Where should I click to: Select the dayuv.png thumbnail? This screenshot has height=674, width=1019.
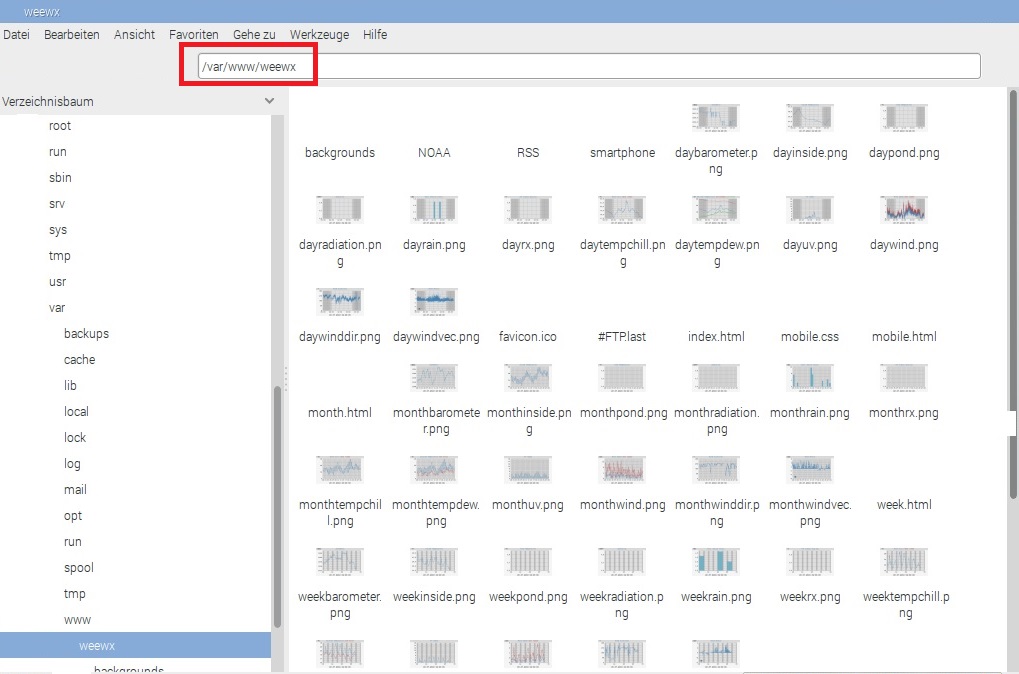pyautogui.click(x=809, y=209)
